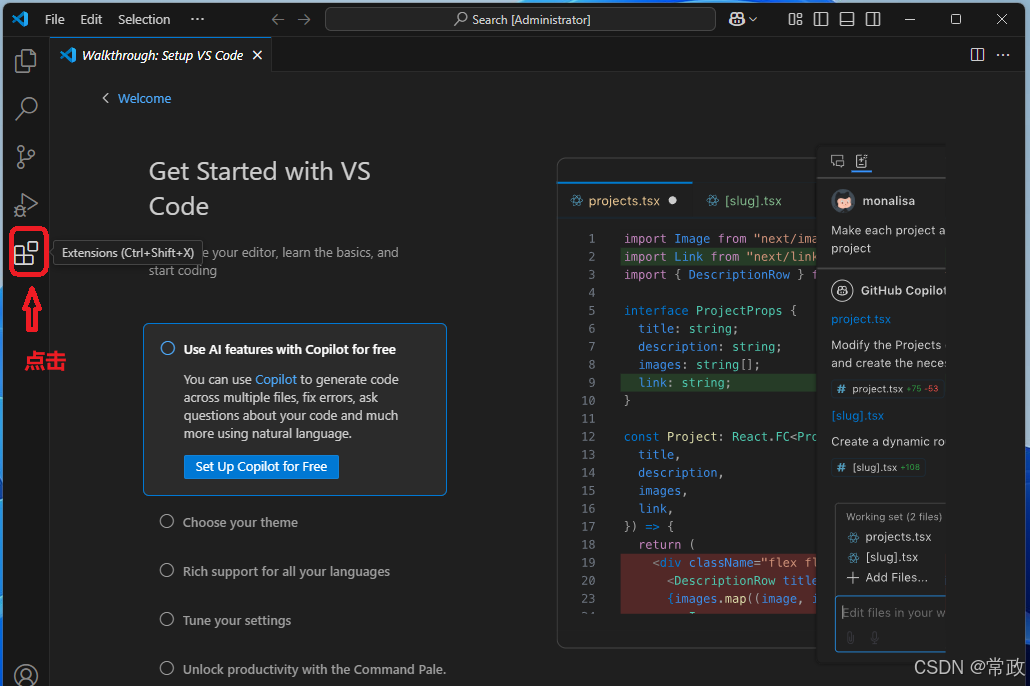
Task: Click the Search [Administrator] command box
Action: tap(520, 20)
